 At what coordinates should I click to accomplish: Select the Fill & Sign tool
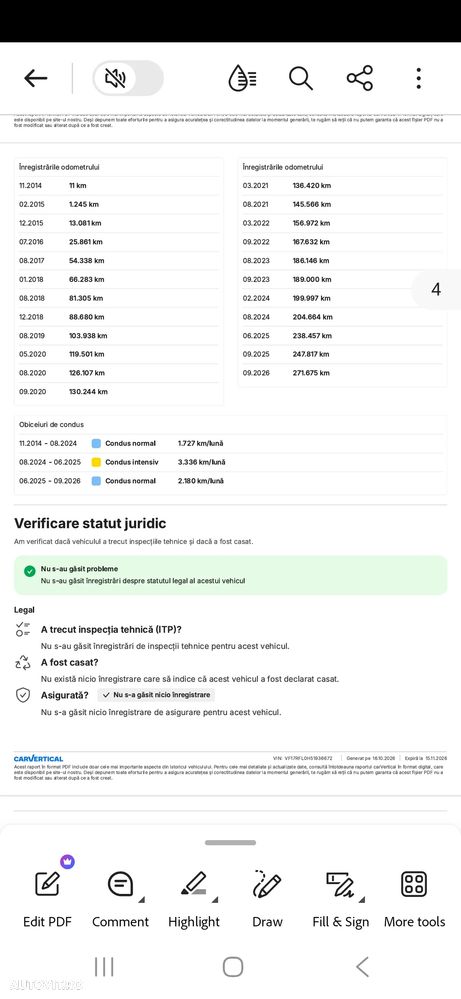[x=341, y=898]
